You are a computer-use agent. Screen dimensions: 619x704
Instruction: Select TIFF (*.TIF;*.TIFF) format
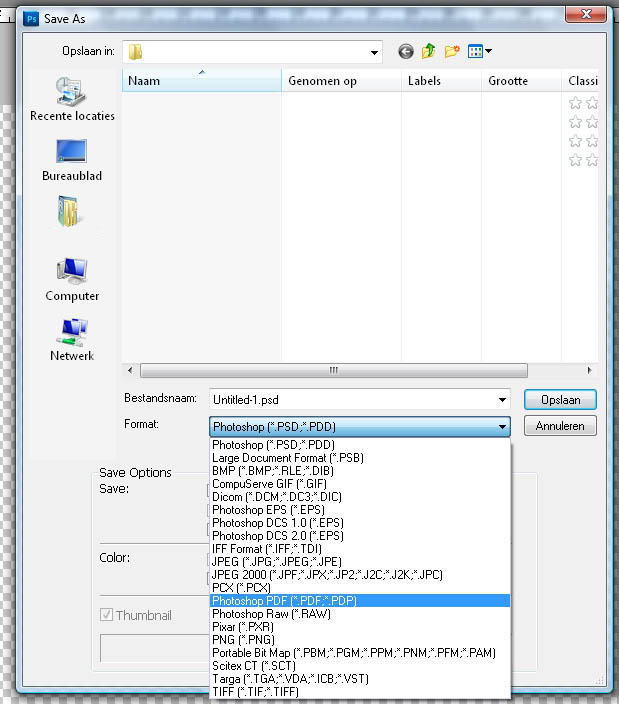click(x=360, y=692)
